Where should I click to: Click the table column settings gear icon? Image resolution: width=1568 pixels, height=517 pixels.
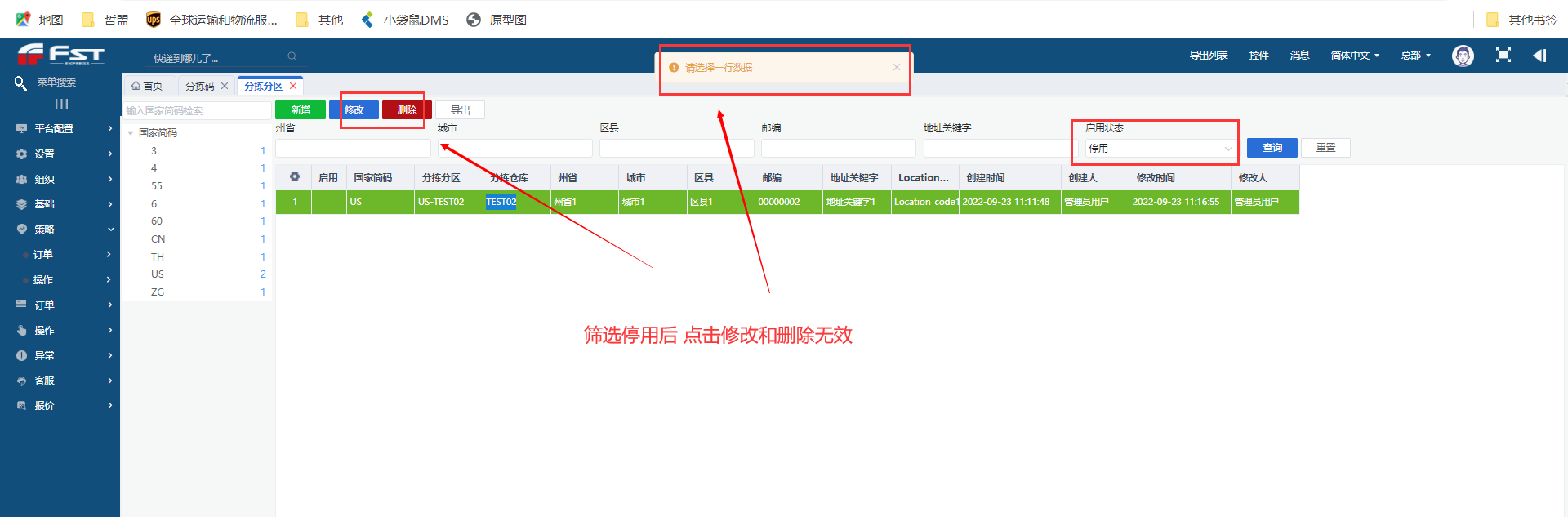coord(294,177)
